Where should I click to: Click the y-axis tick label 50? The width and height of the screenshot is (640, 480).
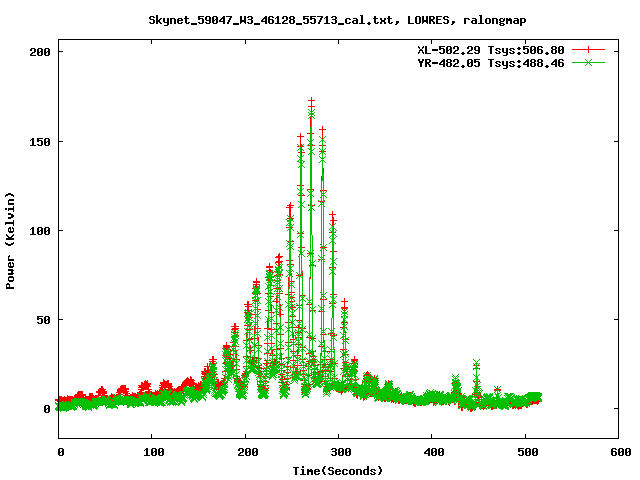pos(43,320)
